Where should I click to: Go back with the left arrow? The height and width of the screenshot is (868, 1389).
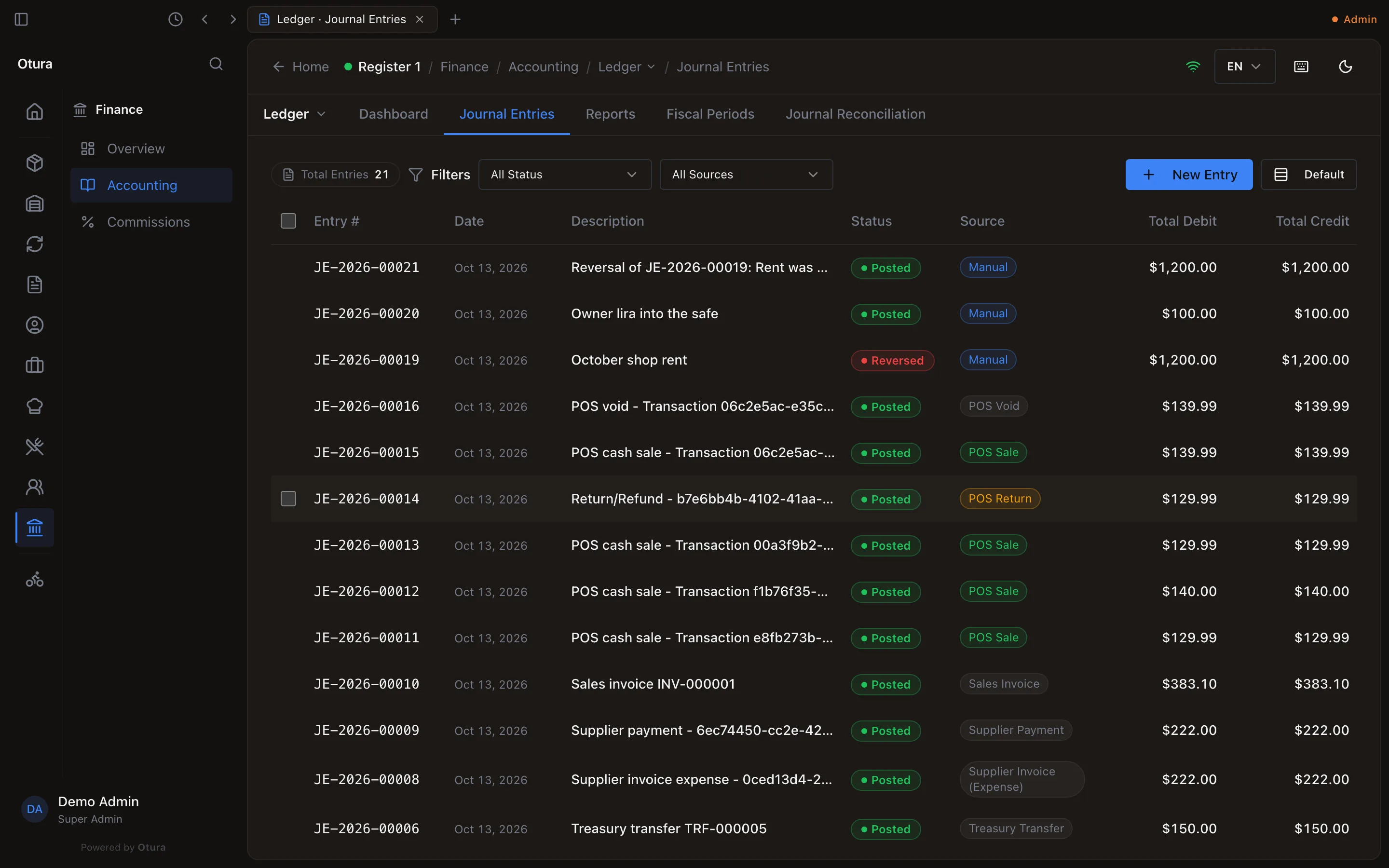coord(205,19)
